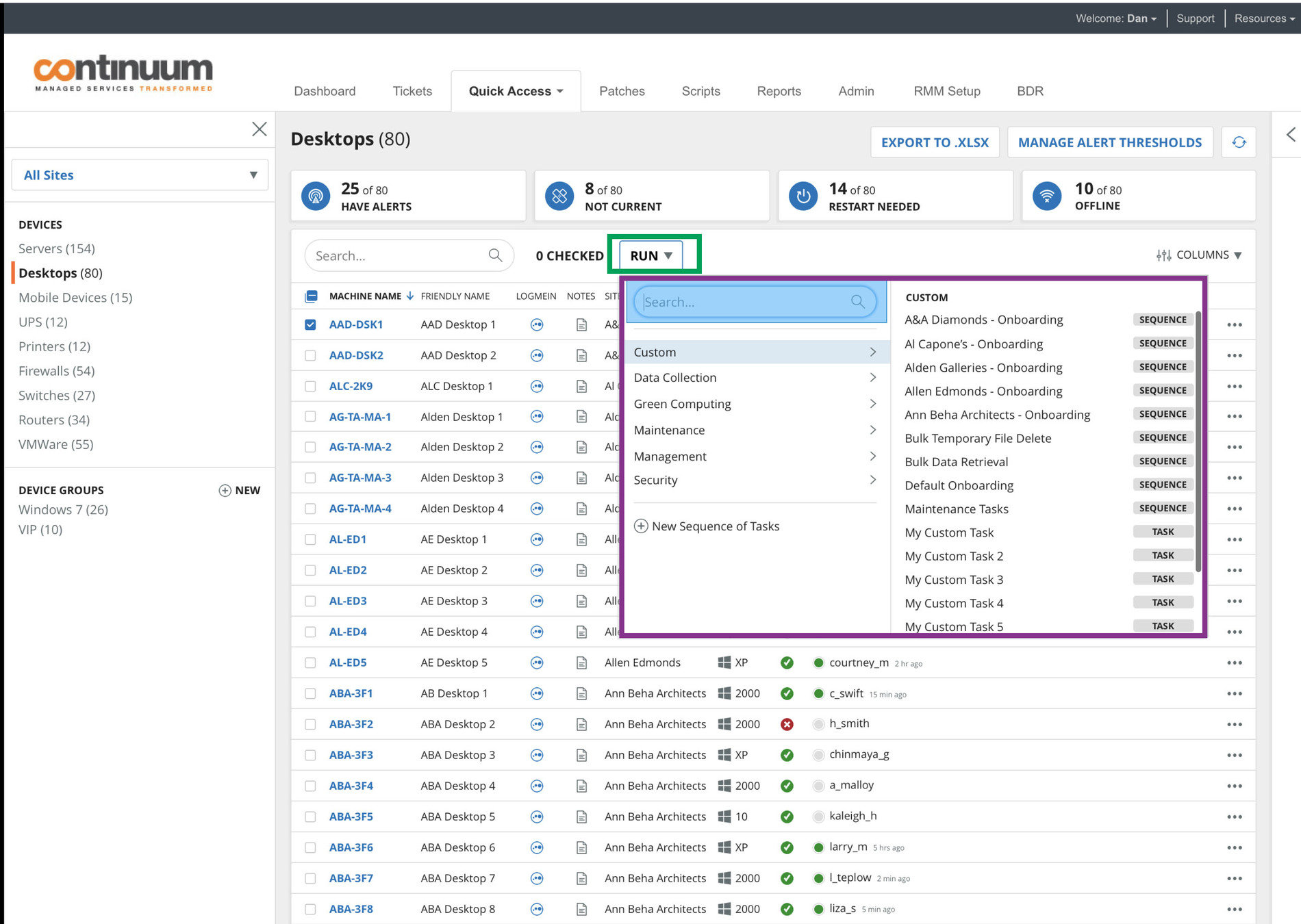Screen dimensions: 1301x924
Task: Open the All Sites dropdown
Action: 140,175
